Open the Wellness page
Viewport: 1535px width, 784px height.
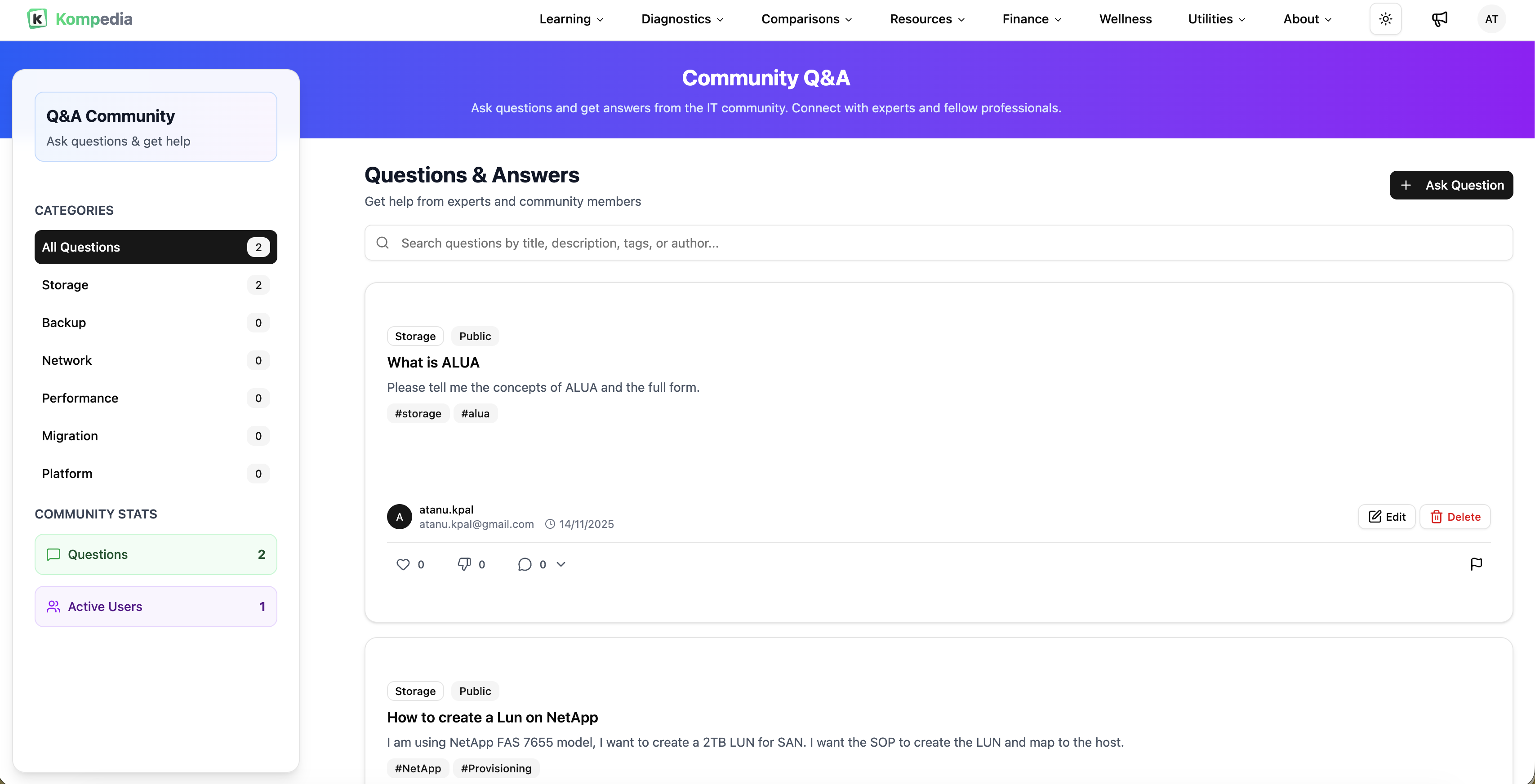[1125, 19]
